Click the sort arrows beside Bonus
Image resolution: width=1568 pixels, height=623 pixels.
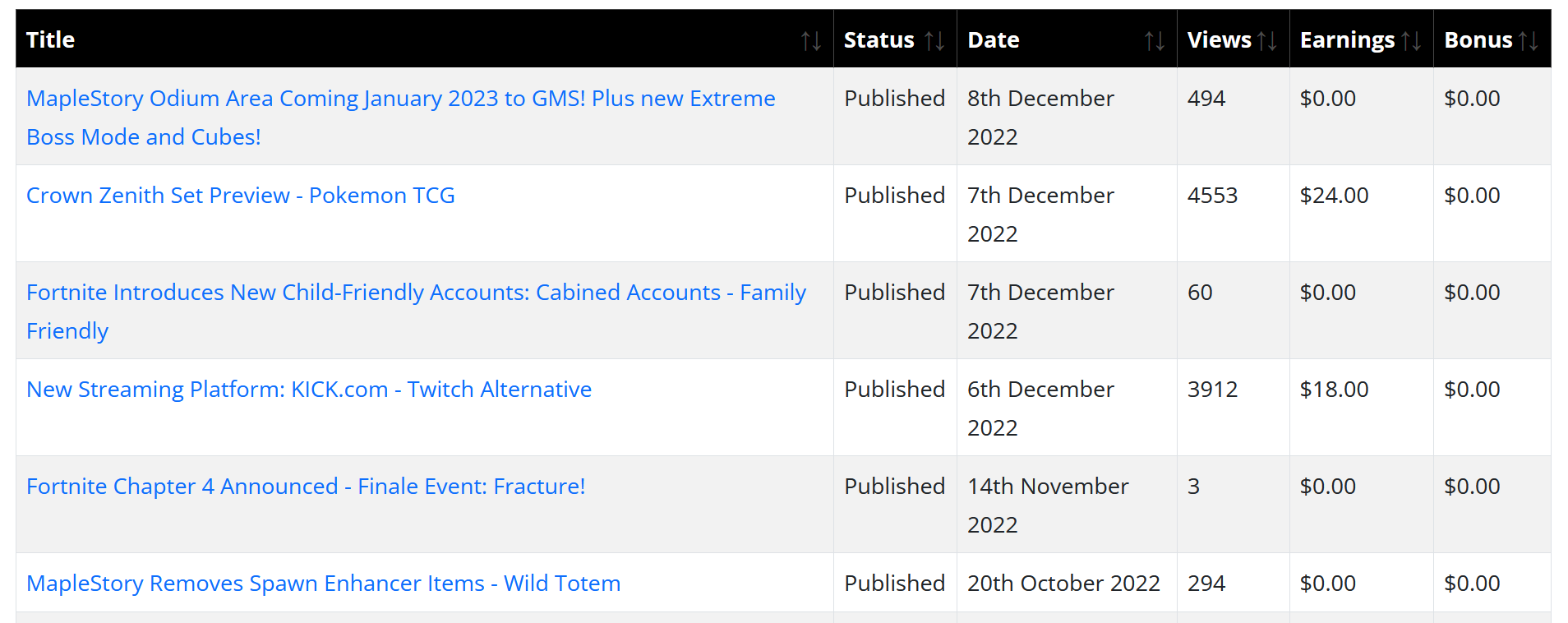(x=1528, y=40)
